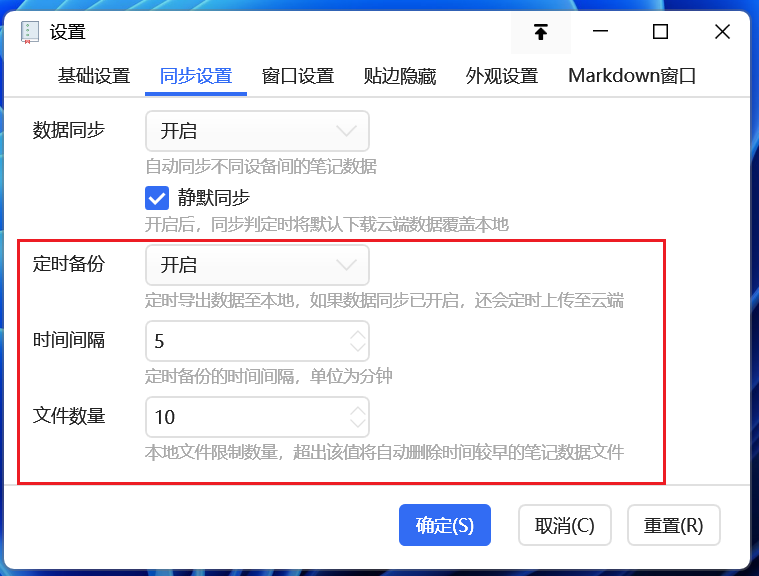Image resolution: width=759 pixels, height=576 pixels.
Task: Increase the 文件数量 value with up arrow
Action: (x=358, y=411)
